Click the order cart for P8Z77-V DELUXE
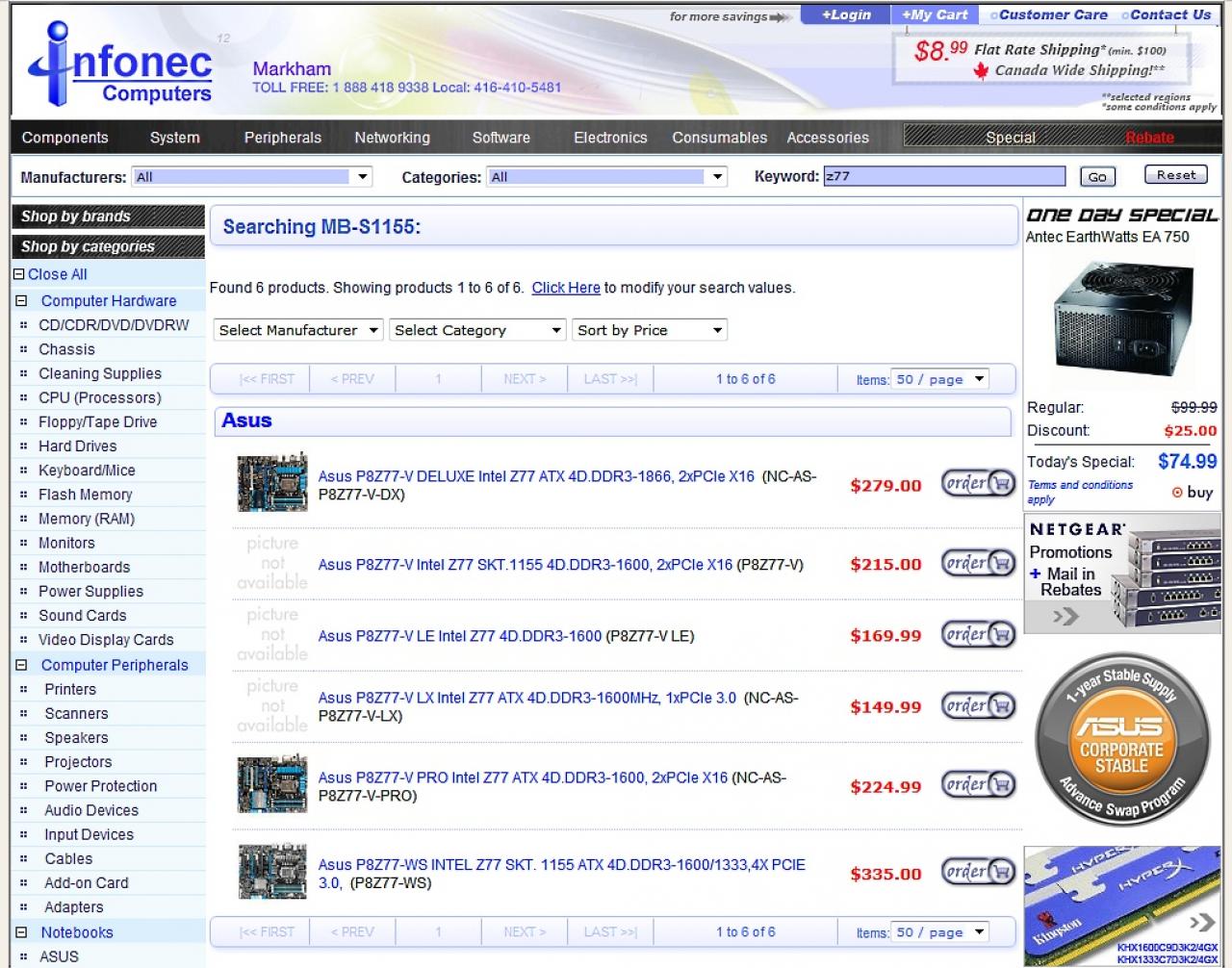This screenshot has width=1232, height=968. [x=978, y=483]
